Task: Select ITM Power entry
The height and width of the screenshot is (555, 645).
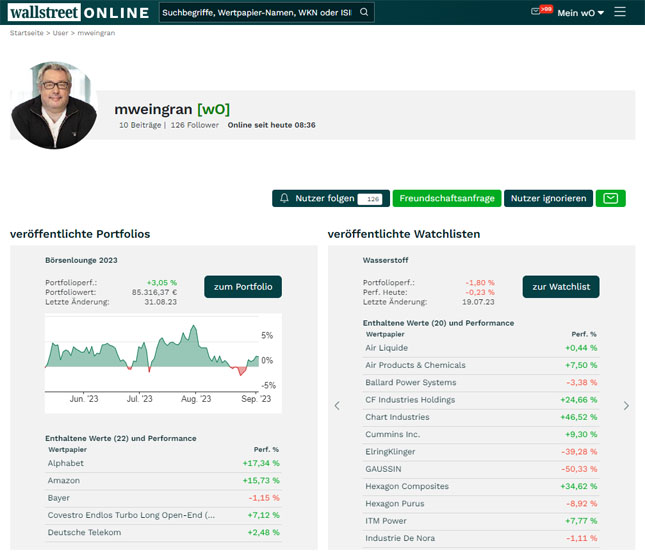Action: [481, 521]
